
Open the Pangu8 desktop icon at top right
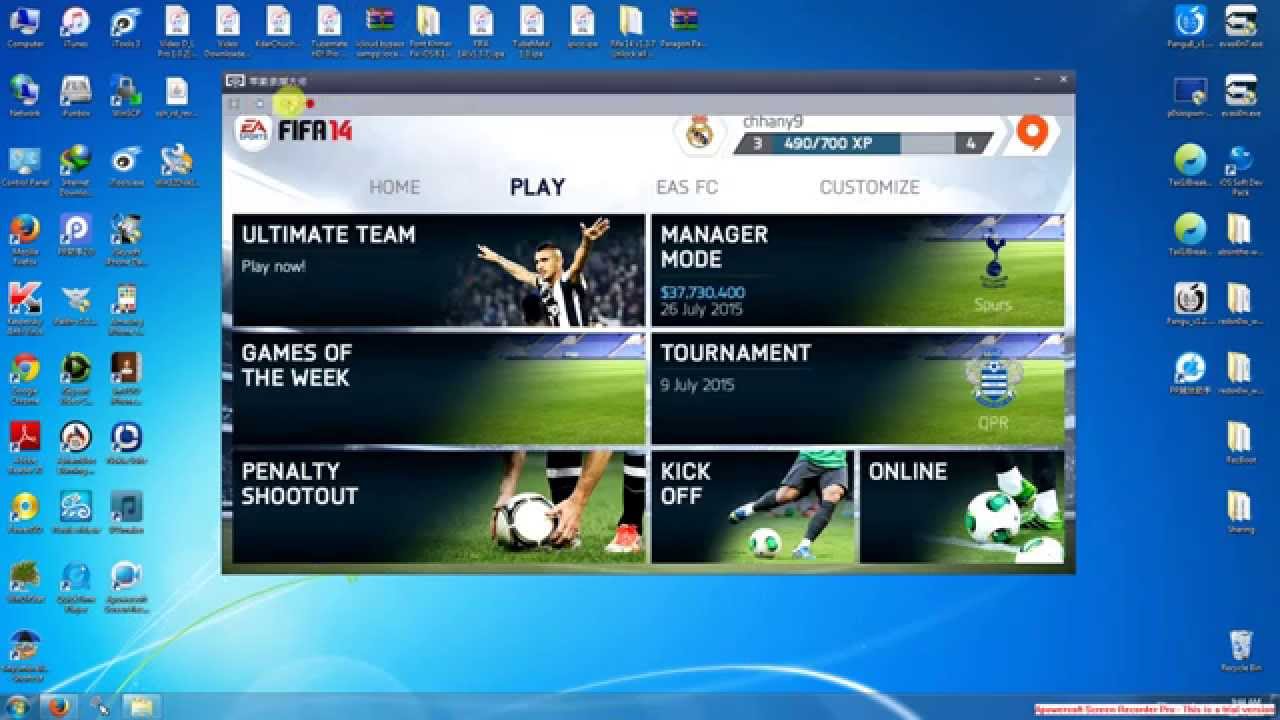tap(1190, 26)
